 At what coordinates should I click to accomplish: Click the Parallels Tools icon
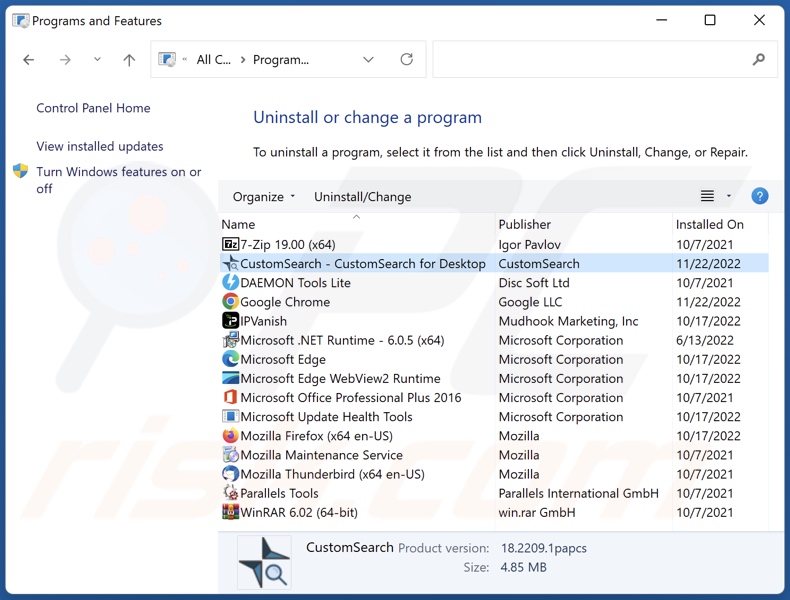pyautogui.click(x=230, y=493)
